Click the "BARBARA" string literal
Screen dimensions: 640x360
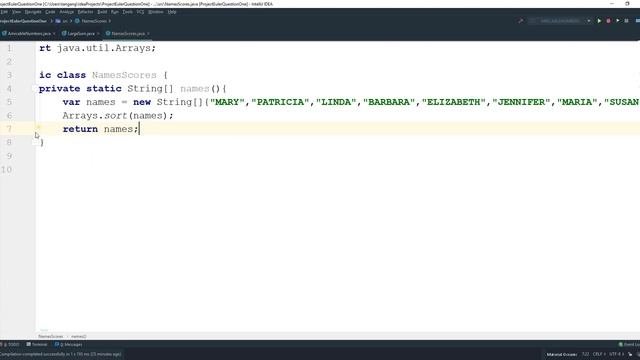(x=389, y=102)
